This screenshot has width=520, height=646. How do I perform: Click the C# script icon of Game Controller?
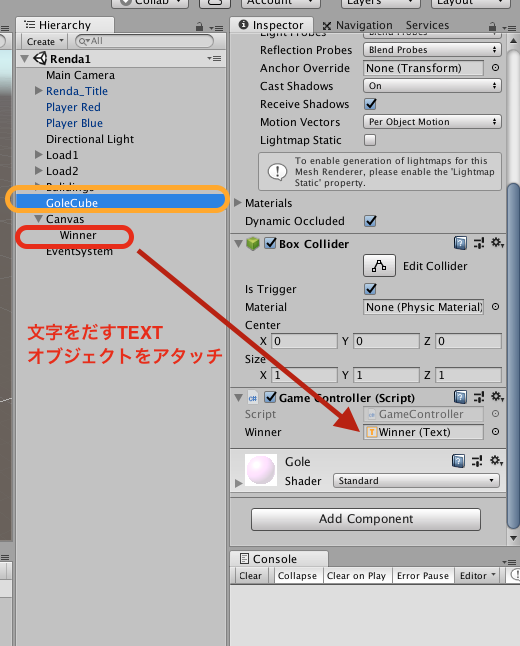pyautogui.click(x=253, y=398)
